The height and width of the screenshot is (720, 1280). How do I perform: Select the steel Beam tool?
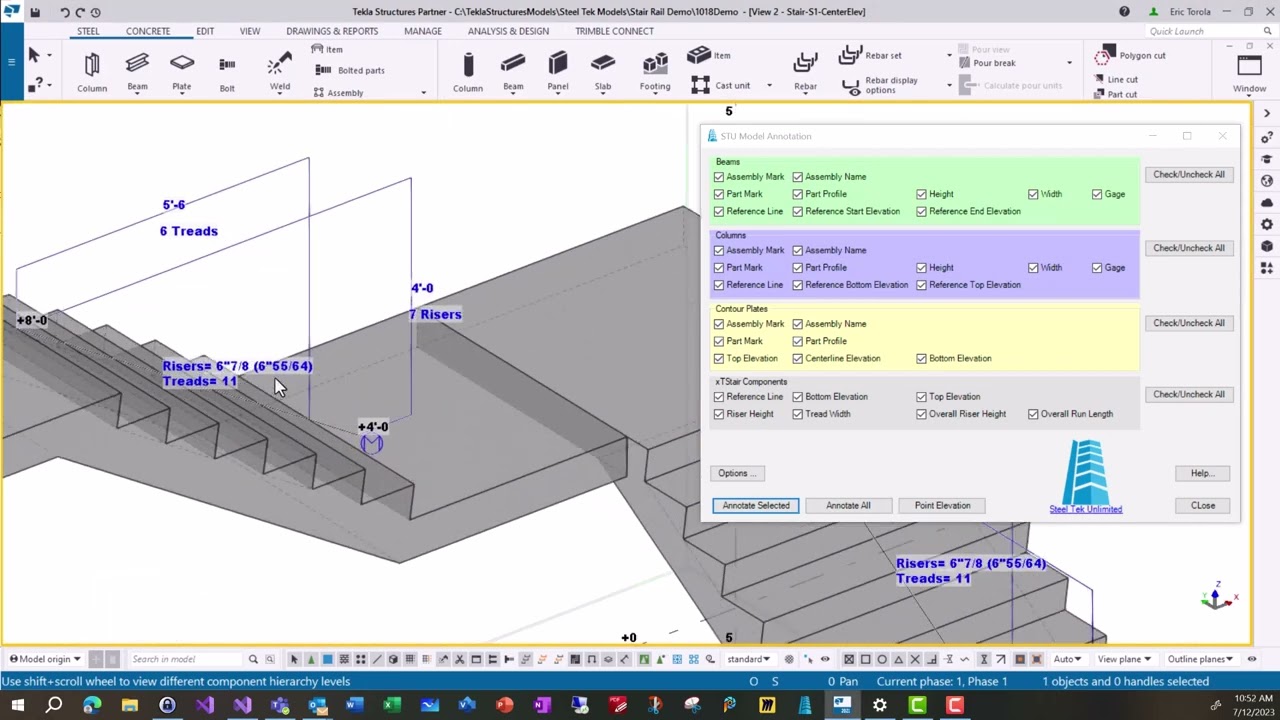pyautogui.click(x=137, y=73)
